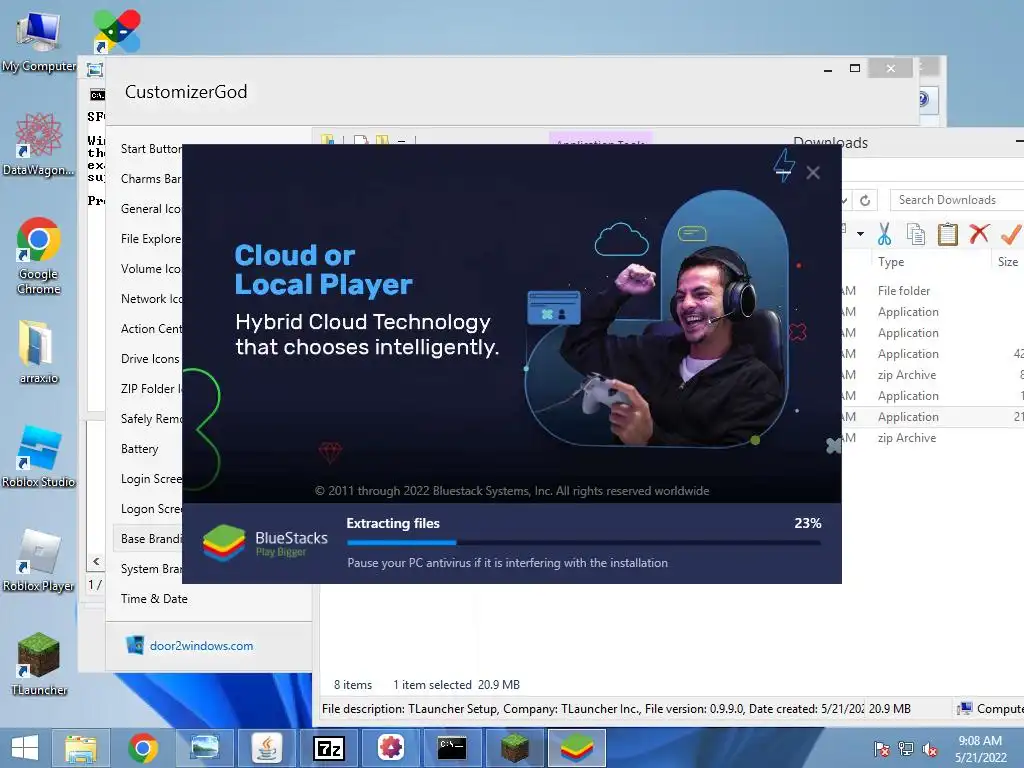1024x768 pixels.
Task: Open File Explorer from taskbar
Action: click(81, 748)
